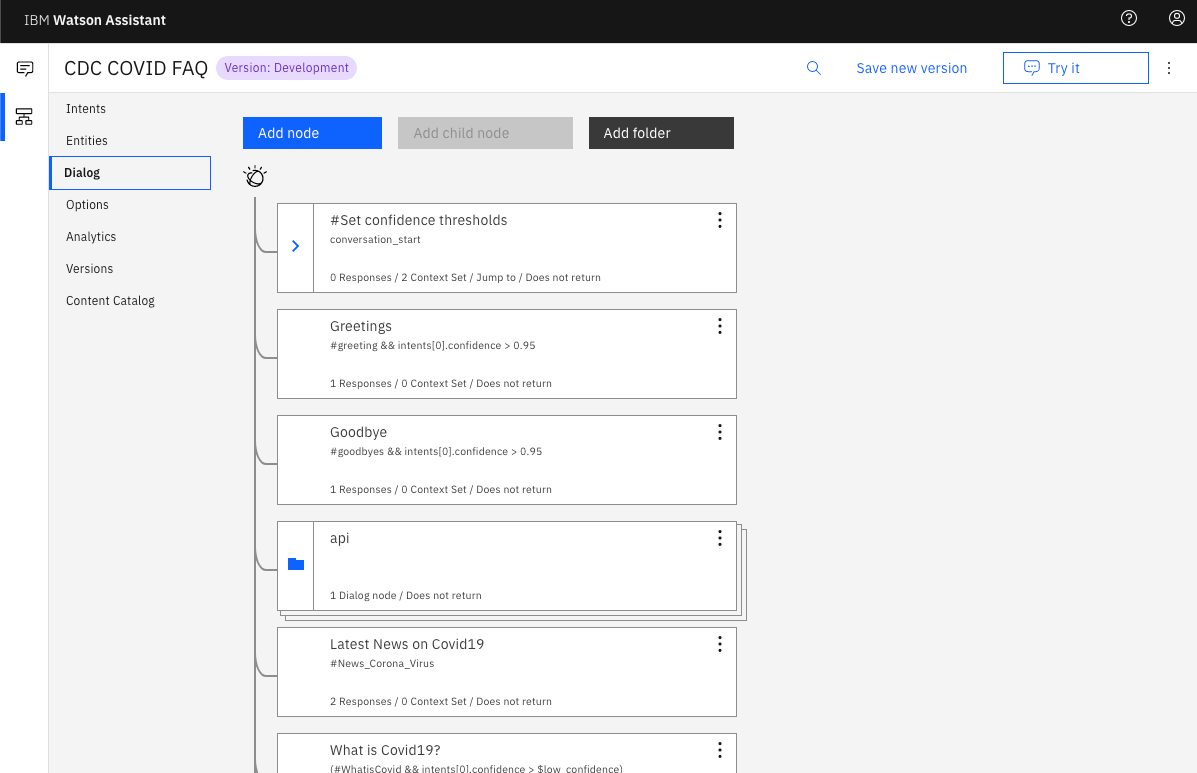
Task: Select the Dialog tab
Action: pyautogui.click(x=131, y=172)
